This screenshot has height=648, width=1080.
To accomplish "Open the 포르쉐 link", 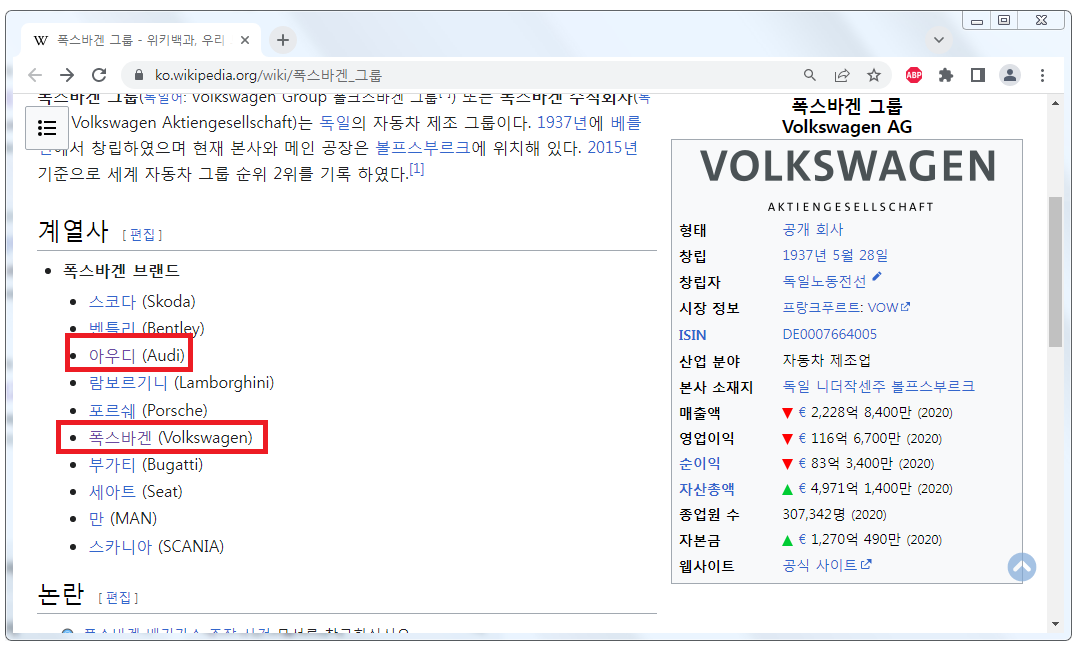I will 112,410.
